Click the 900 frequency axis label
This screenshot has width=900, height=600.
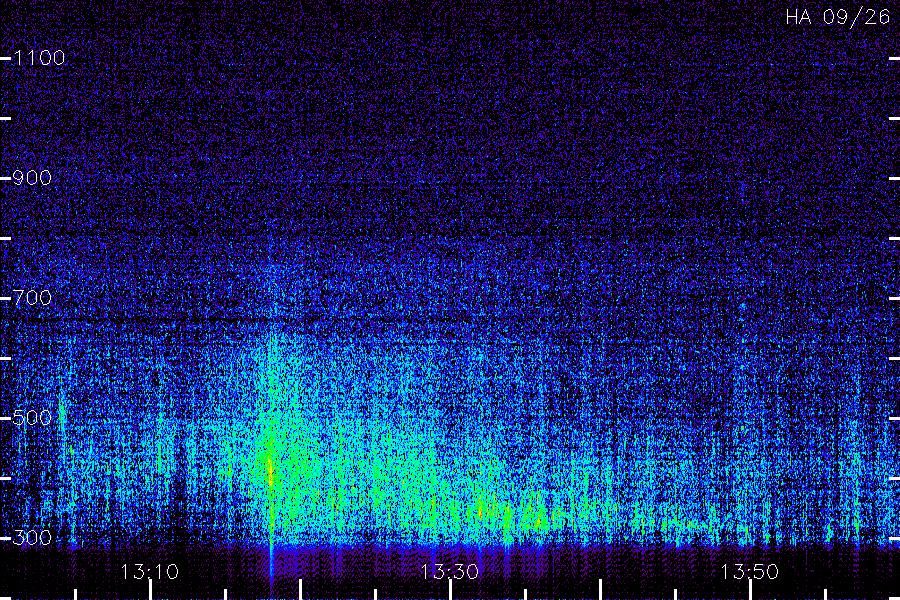(x=32, y=178)
